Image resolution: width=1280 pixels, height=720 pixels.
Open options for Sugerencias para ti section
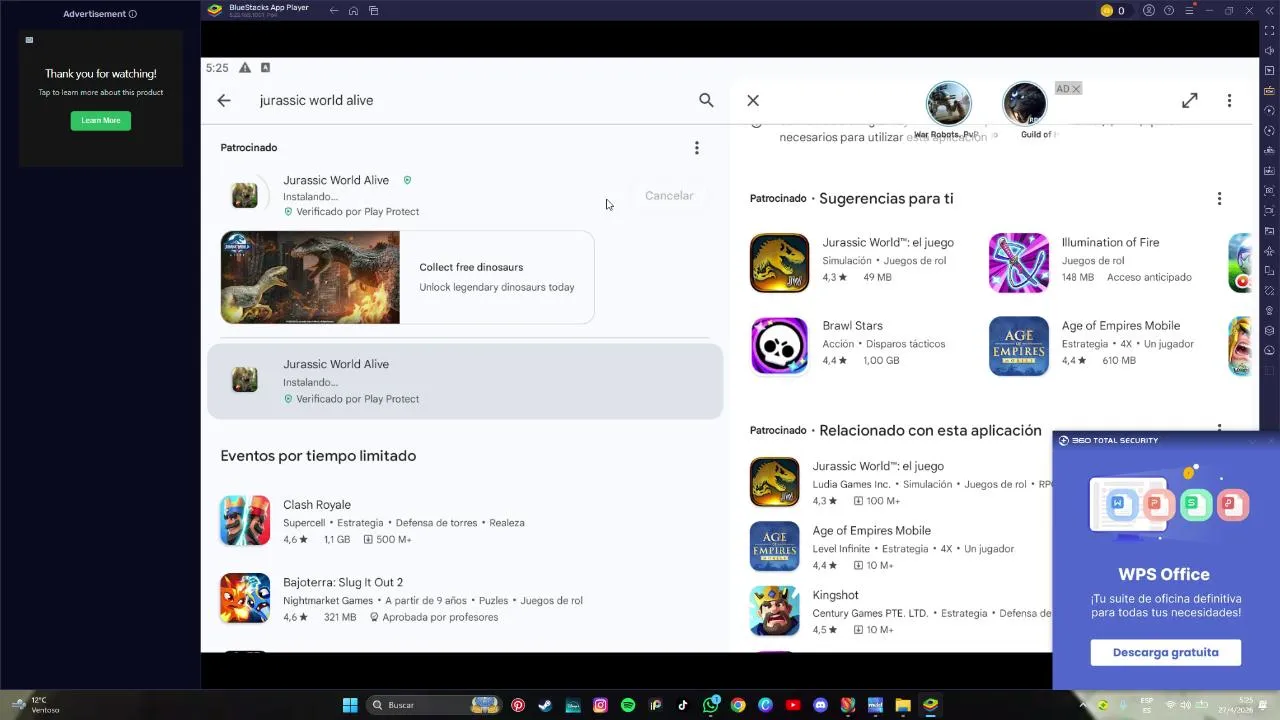click(1219, 198)
